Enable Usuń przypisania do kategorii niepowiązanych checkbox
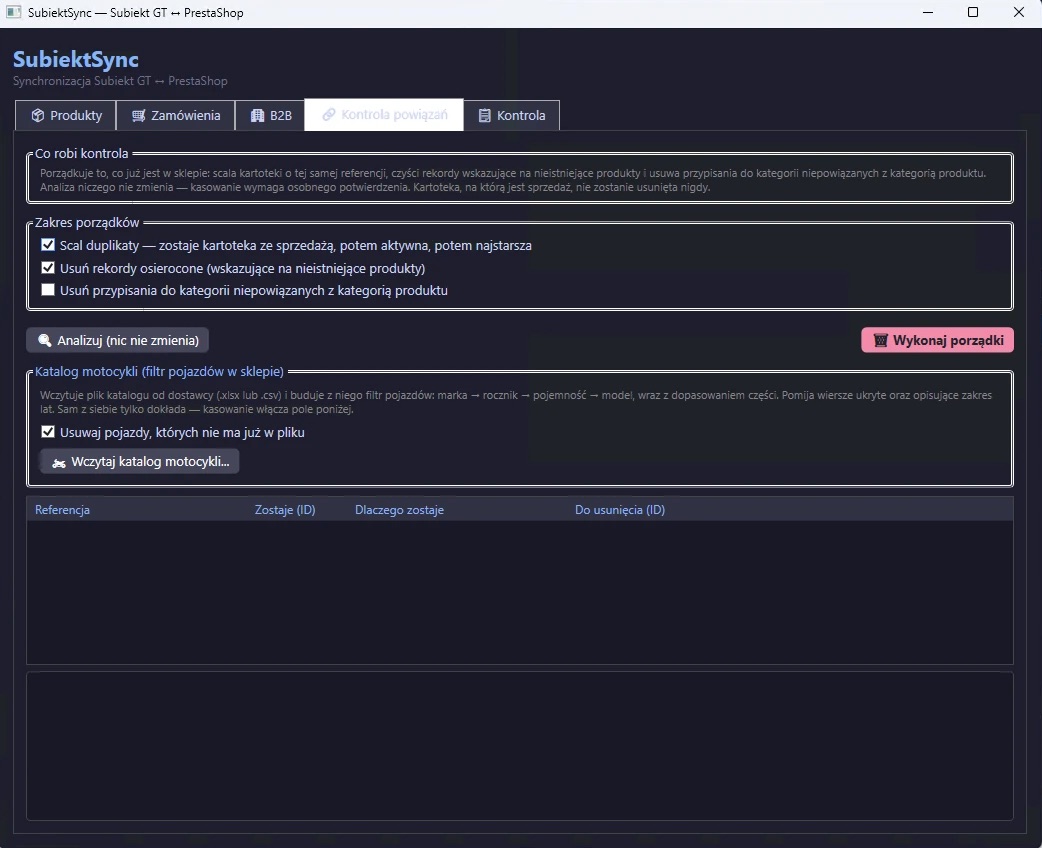 pyautogui.click(x=48, y=290)
